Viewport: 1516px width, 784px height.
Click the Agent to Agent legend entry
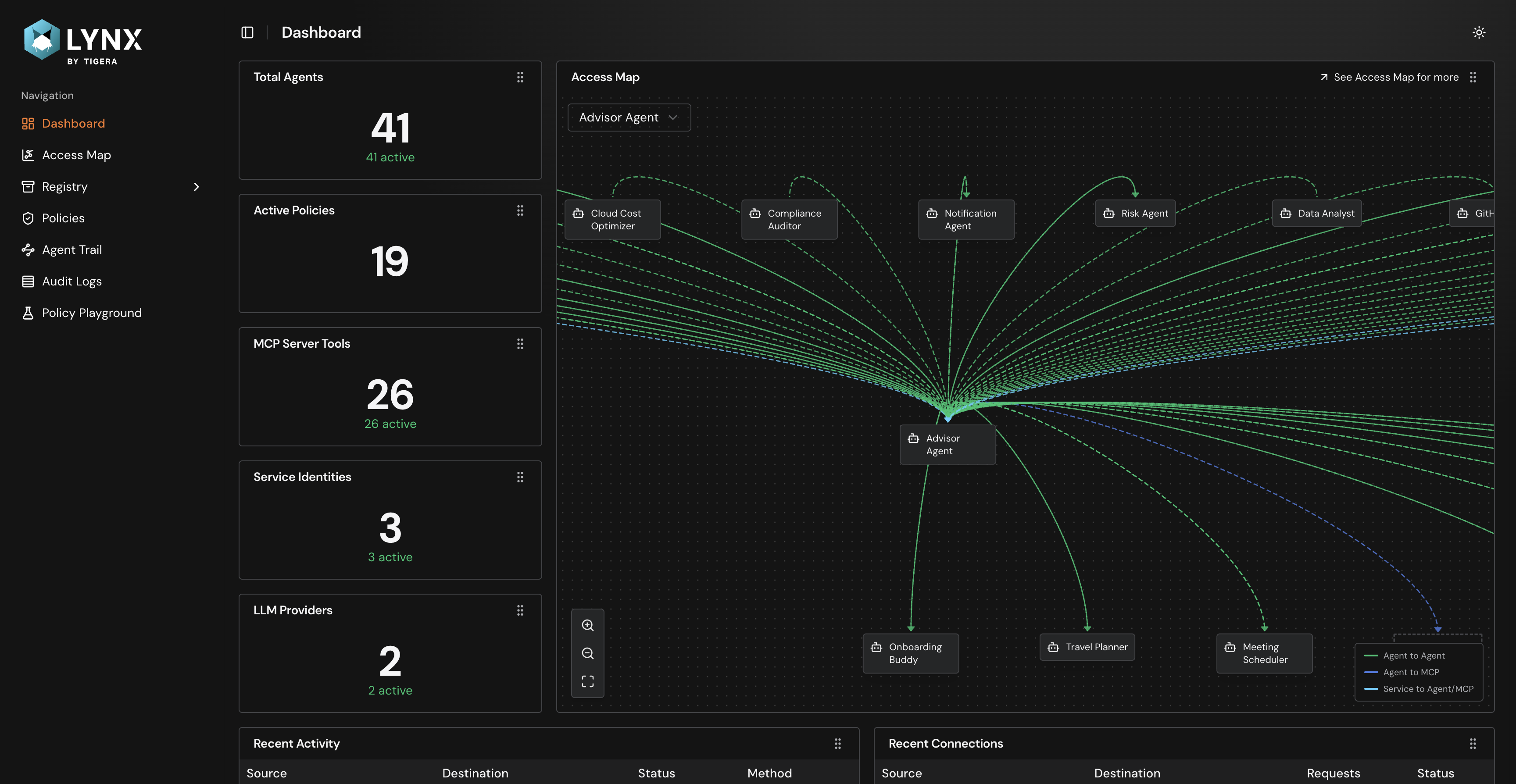(x=1405, y=656)
